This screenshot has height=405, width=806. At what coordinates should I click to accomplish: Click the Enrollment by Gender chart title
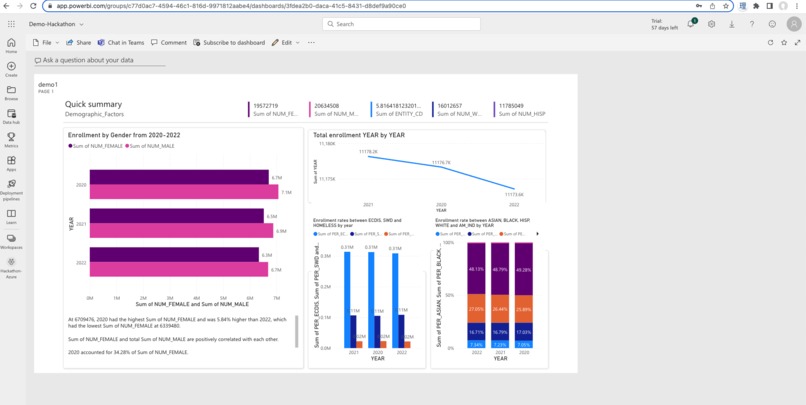coord(124,135)
